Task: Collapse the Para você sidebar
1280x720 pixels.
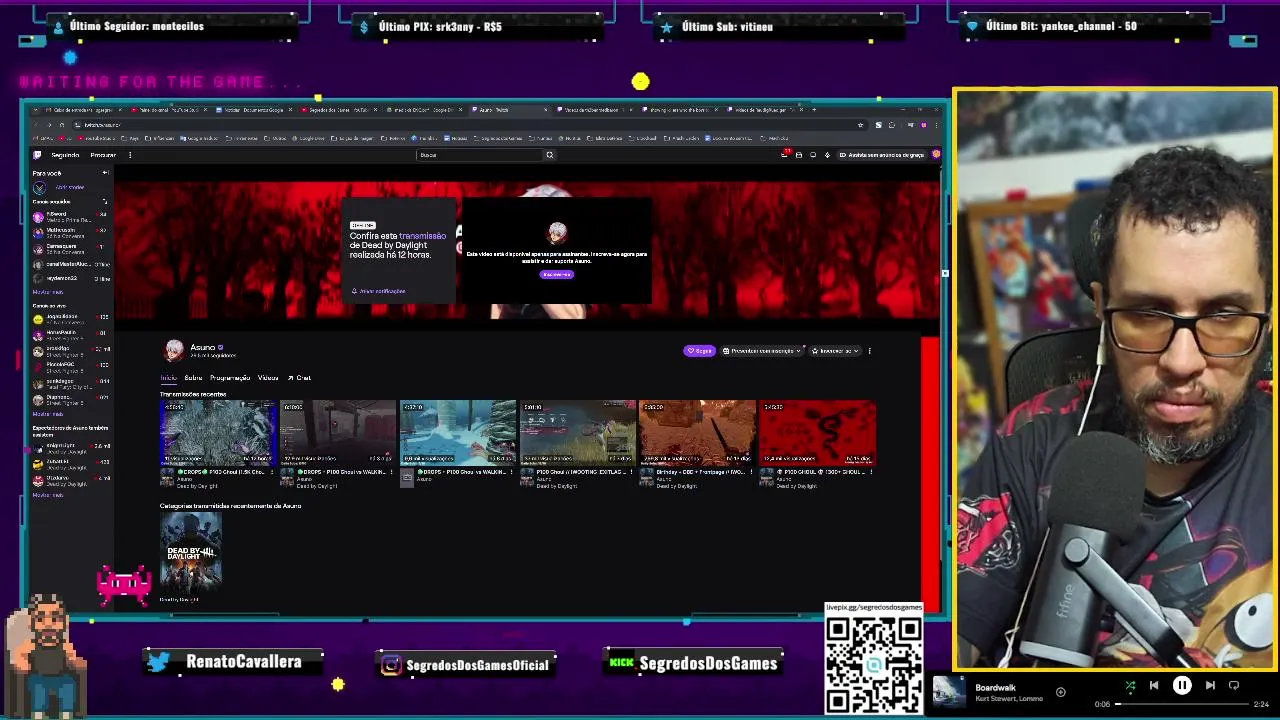Action: [x=105, y=173]
